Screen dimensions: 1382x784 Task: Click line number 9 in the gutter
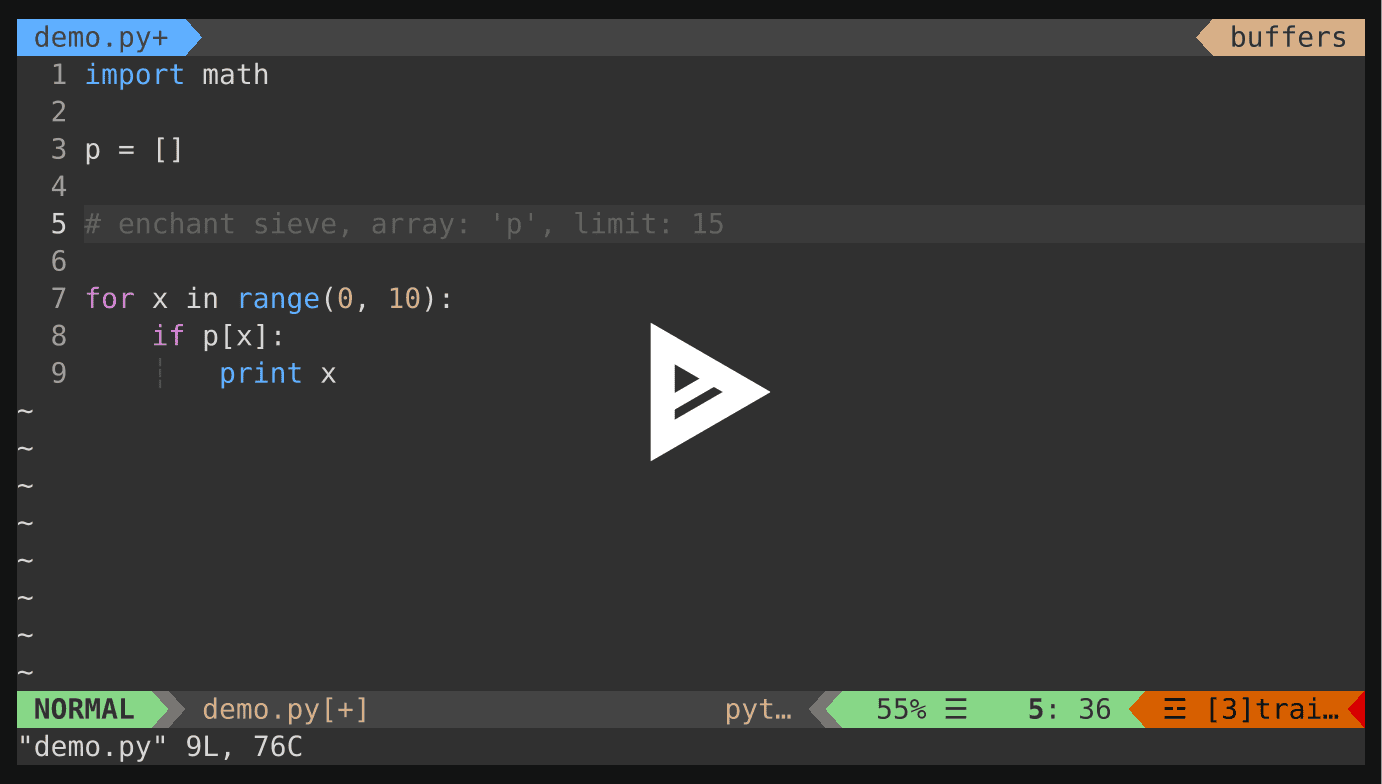(59, 374)
